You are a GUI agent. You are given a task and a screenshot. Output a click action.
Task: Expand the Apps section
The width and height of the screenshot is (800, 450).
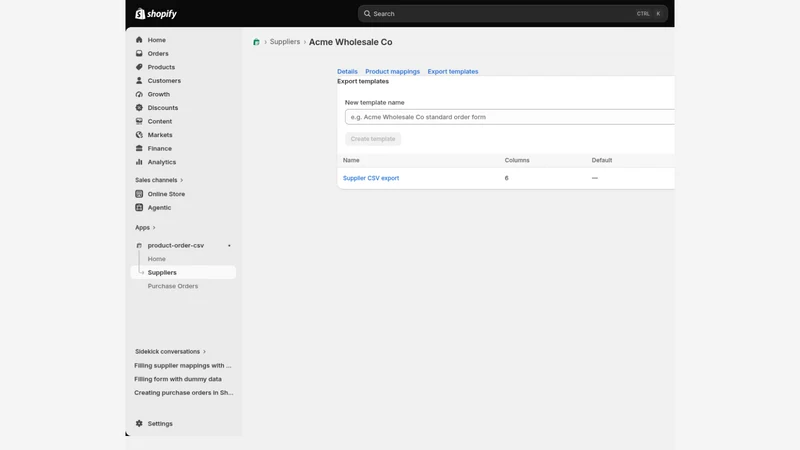145,228
